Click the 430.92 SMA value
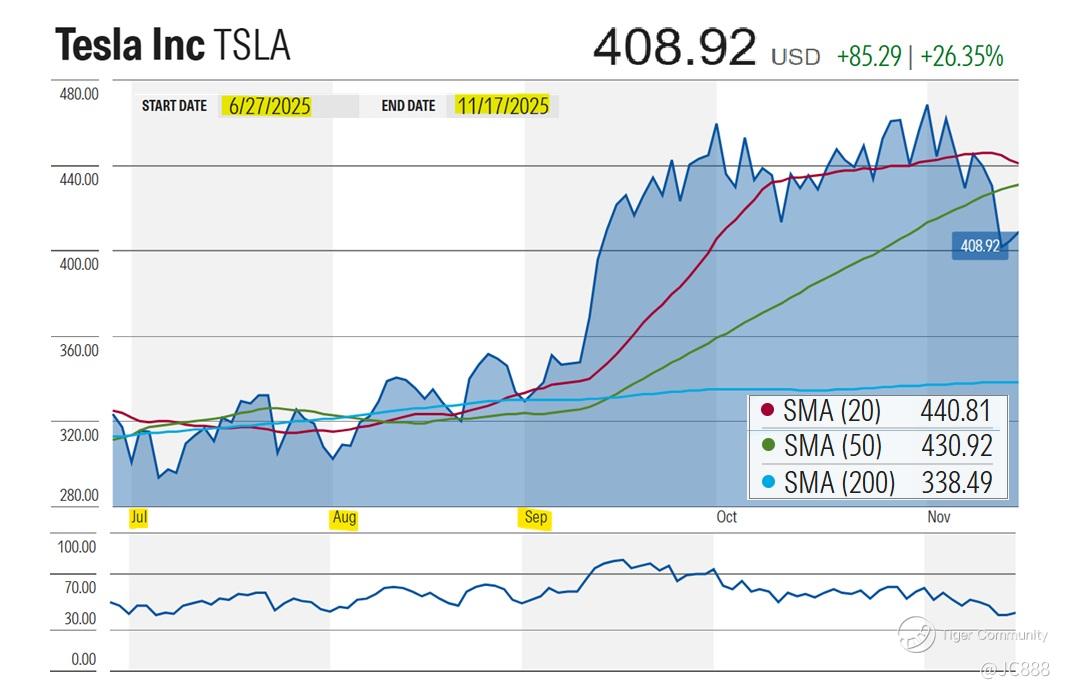The height and width of the screenshot is (694, 1070). click(957, 446)
